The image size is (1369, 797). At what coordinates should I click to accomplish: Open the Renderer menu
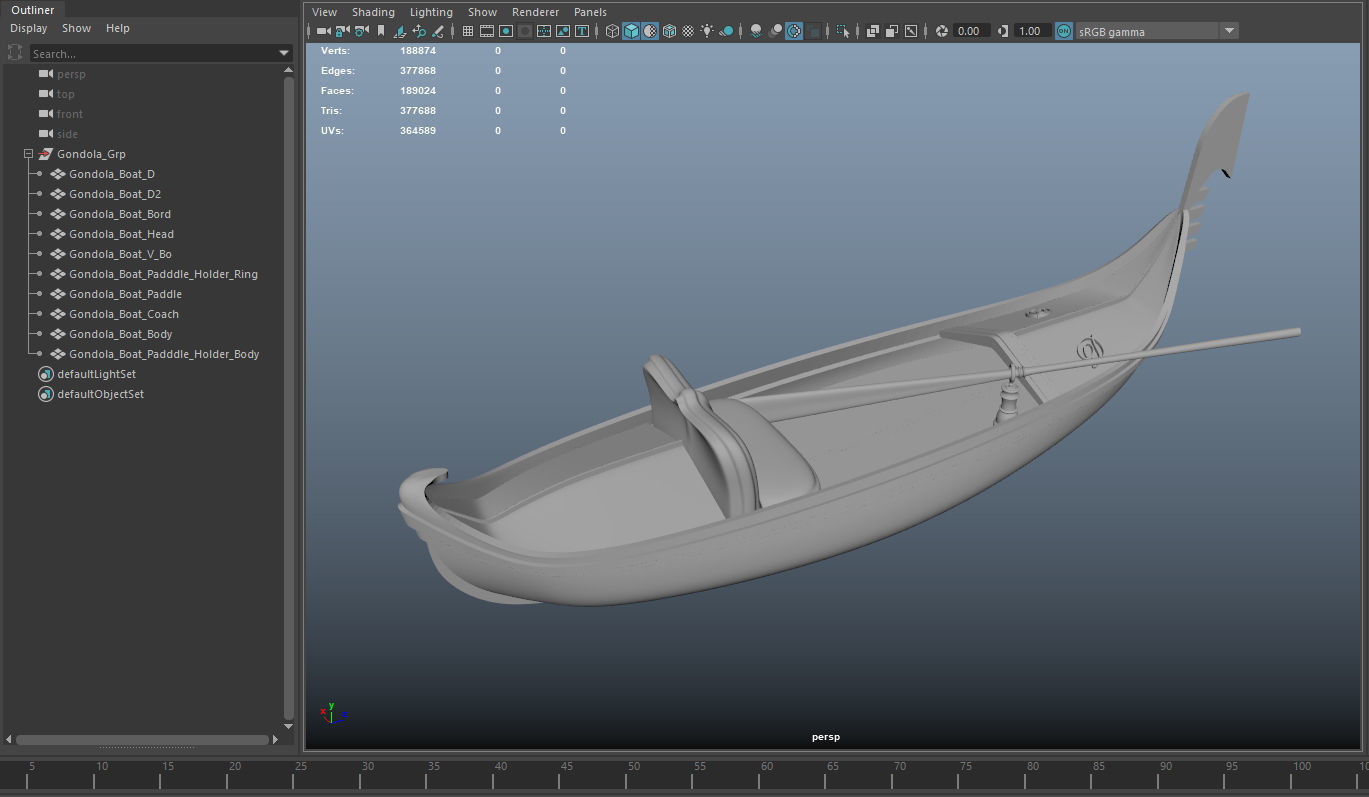pyautogui.click(x=535, y=12)
